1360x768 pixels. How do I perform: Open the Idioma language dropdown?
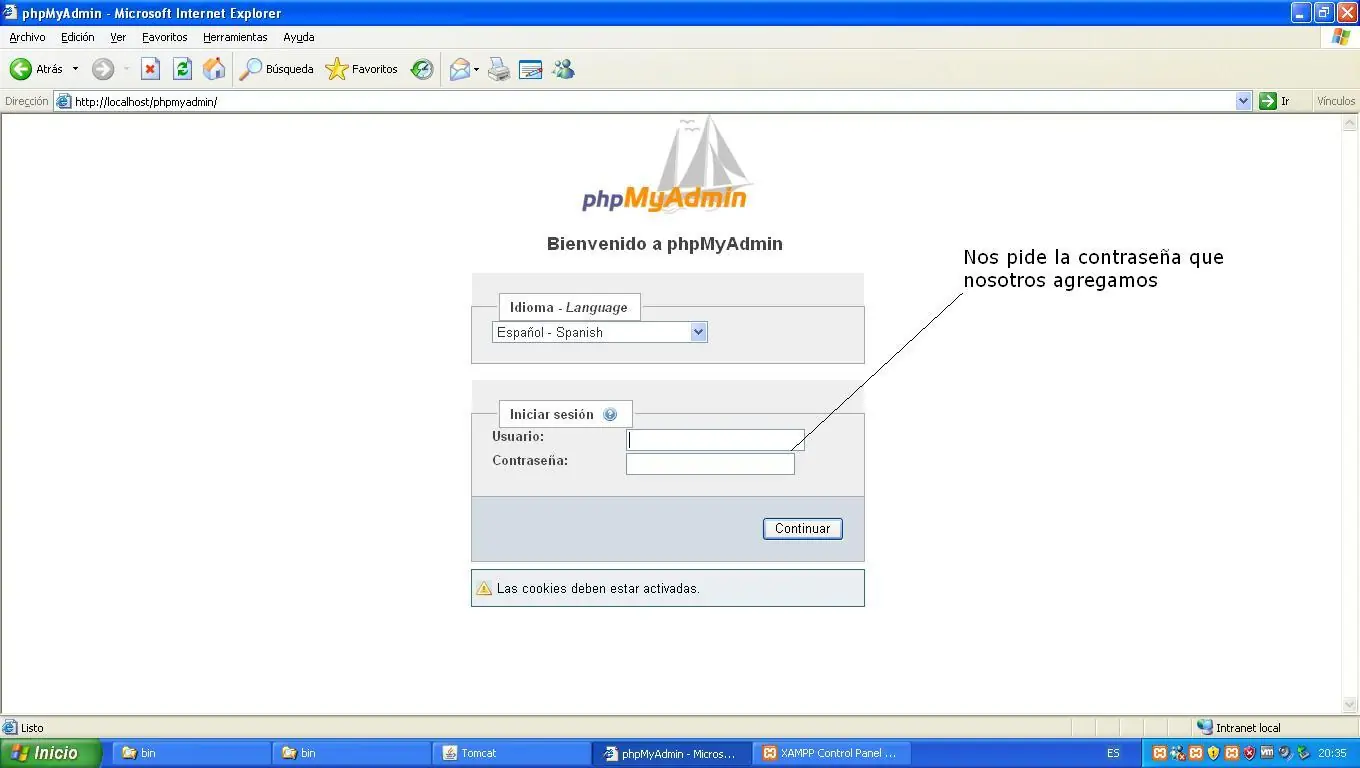tap(600, 332)
